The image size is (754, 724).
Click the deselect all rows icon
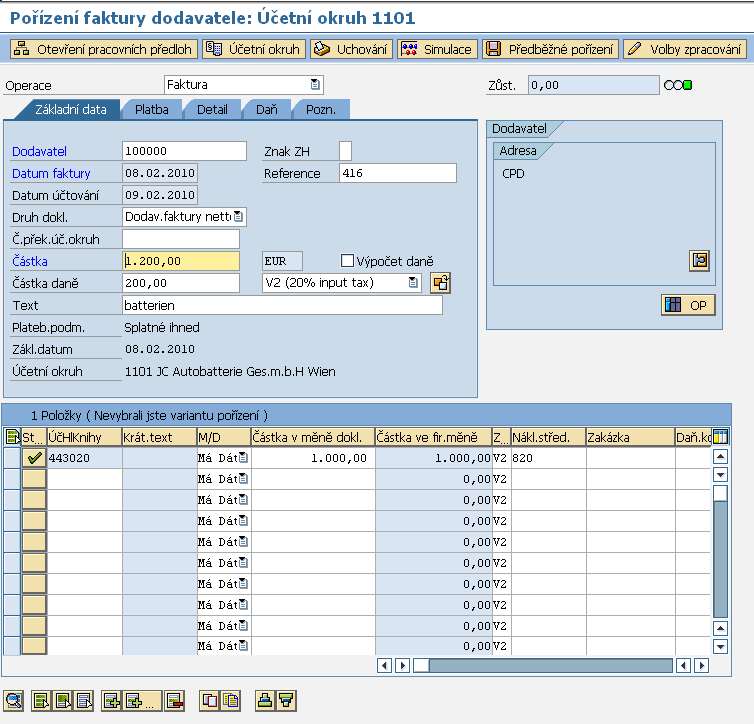pyautogui.click(x=84, y=700)
